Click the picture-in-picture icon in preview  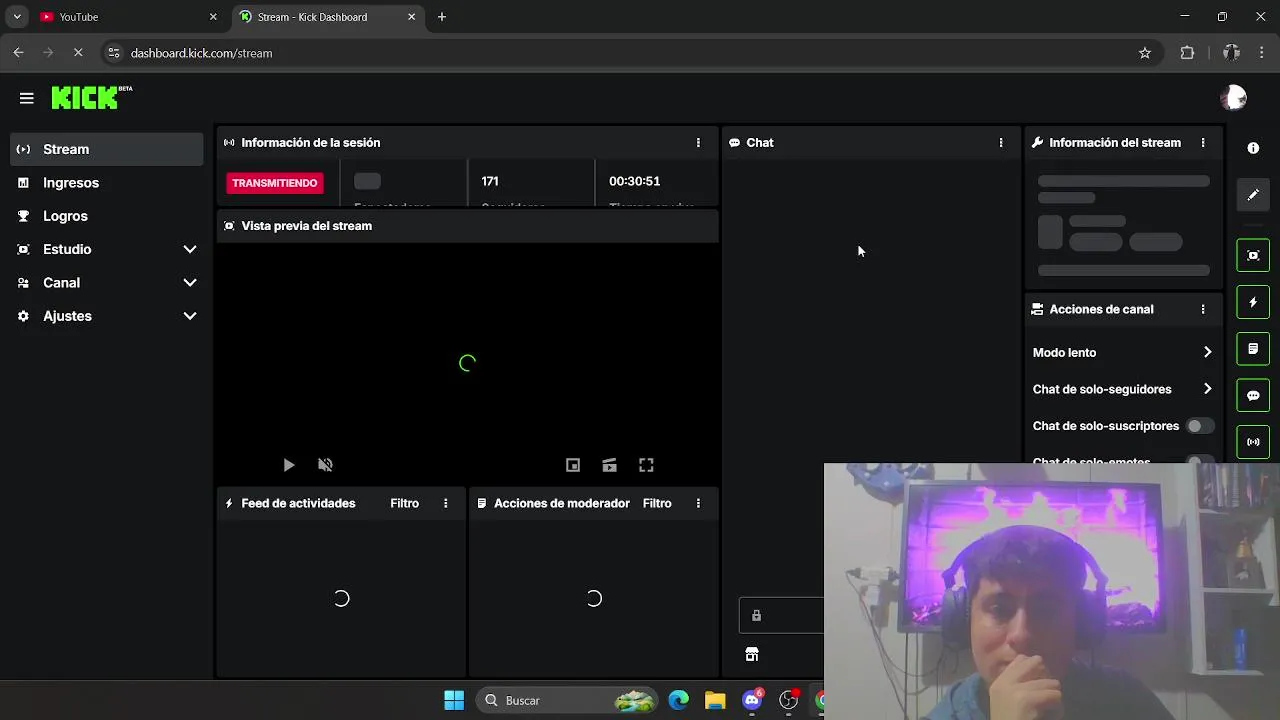coord(573,465)
